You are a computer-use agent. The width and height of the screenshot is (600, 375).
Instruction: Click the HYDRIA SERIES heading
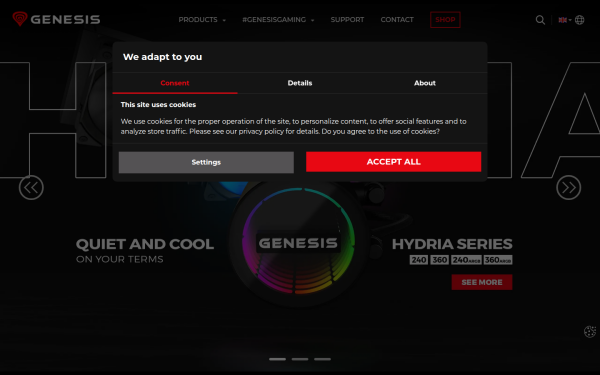[x=452, y=244]
